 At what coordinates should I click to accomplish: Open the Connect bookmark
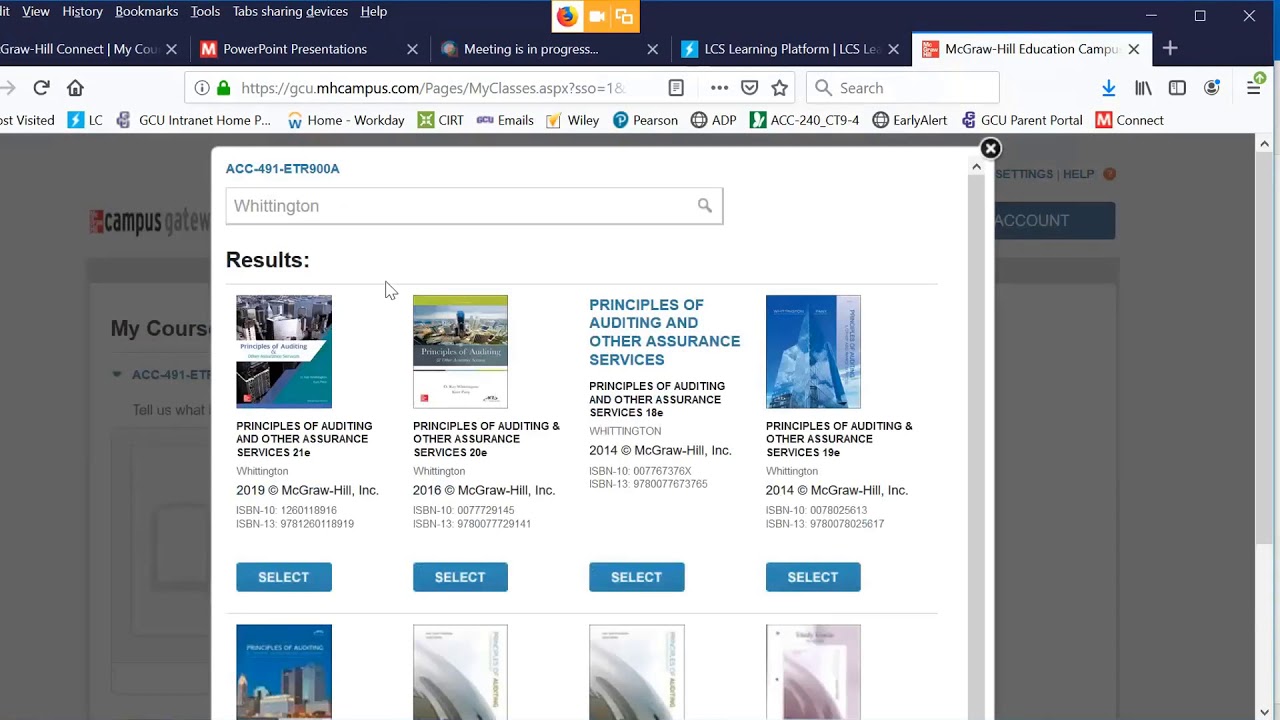[x=1130, y=120]
